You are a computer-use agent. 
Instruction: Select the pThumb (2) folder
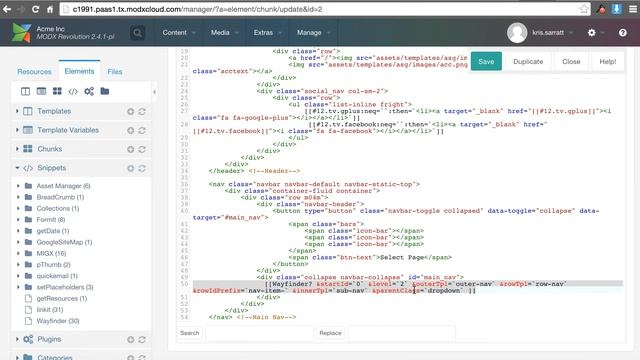tap(53, 264)
